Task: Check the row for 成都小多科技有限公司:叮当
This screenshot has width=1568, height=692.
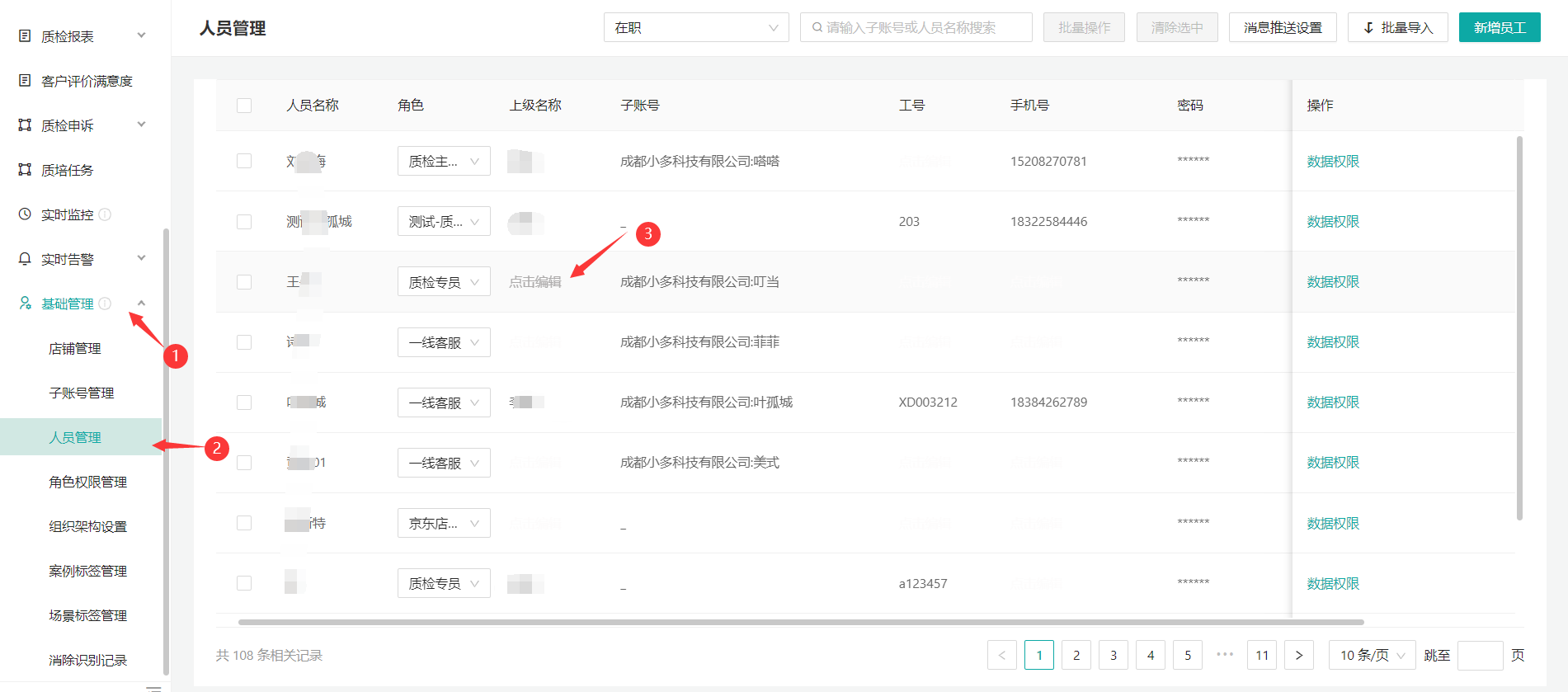Action: point(244,282)
